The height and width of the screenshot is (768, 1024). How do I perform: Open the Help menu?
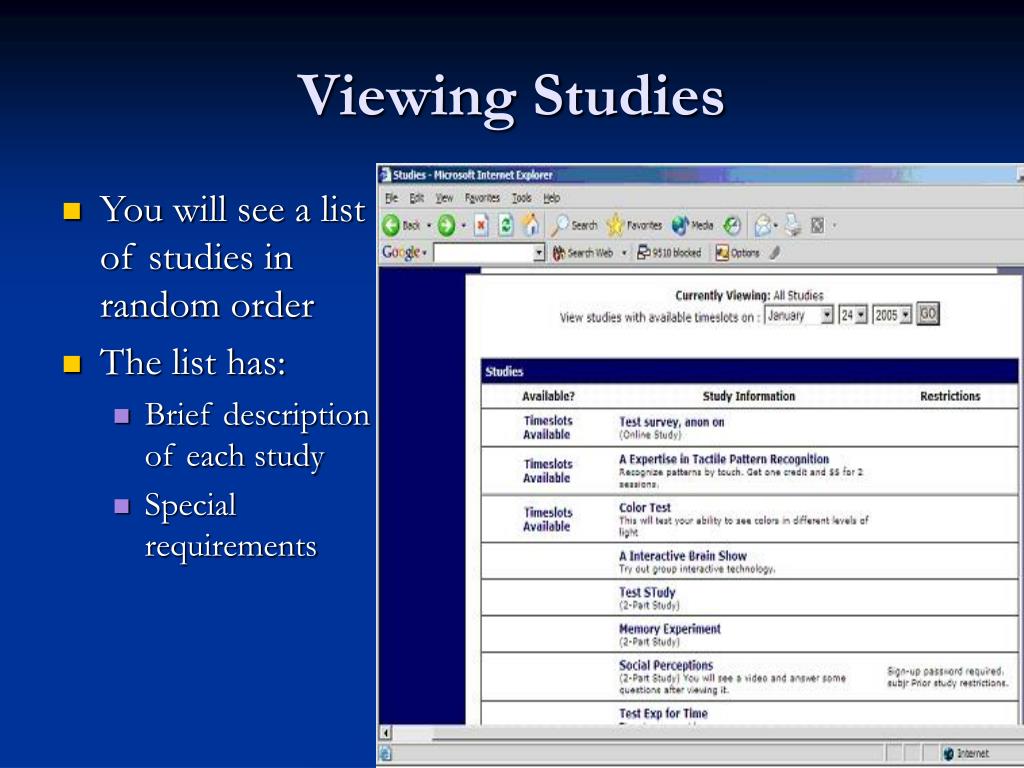[x=552, y=198]
